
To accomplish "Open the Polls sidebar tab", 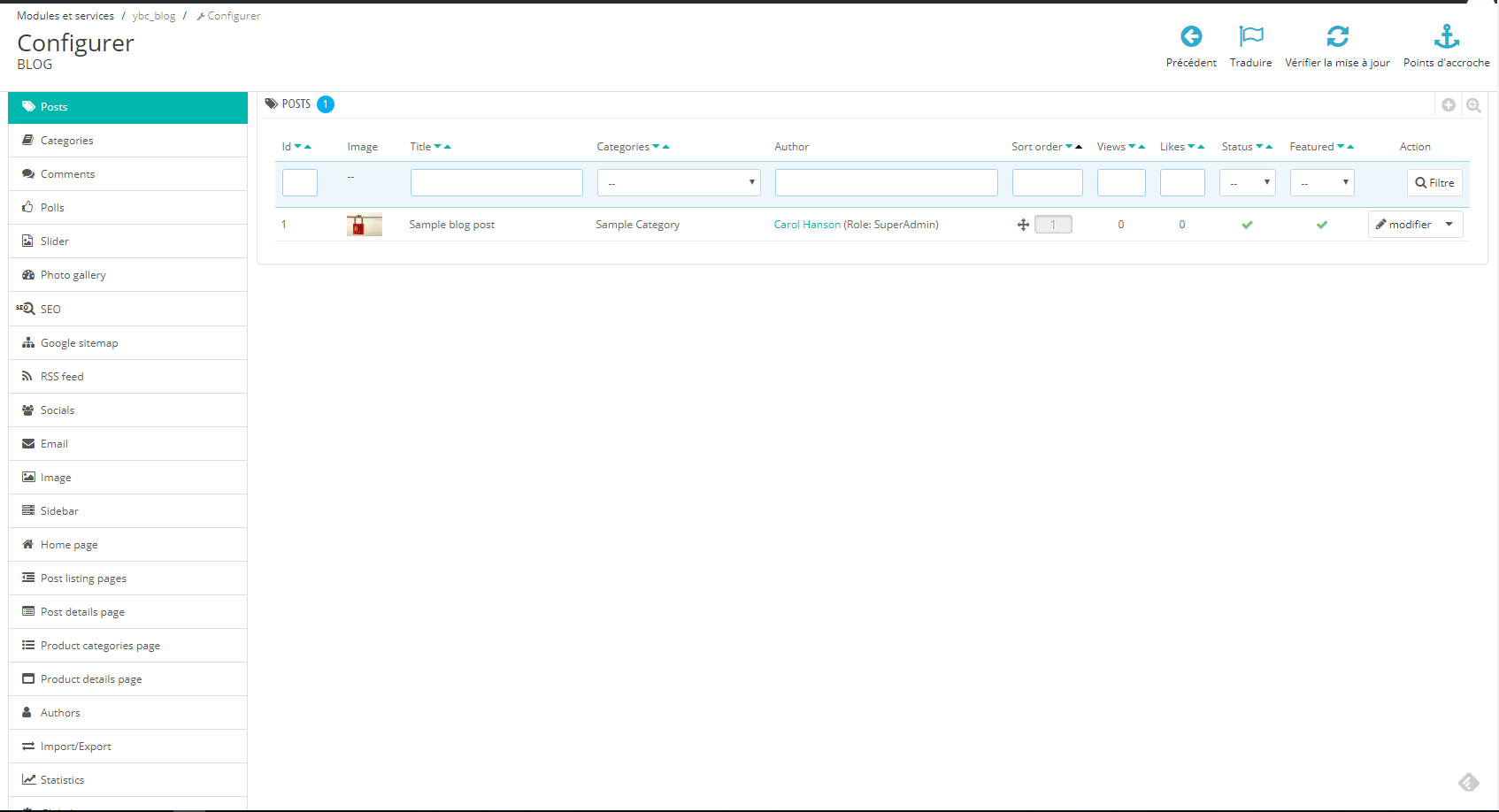I will [127, 208].
